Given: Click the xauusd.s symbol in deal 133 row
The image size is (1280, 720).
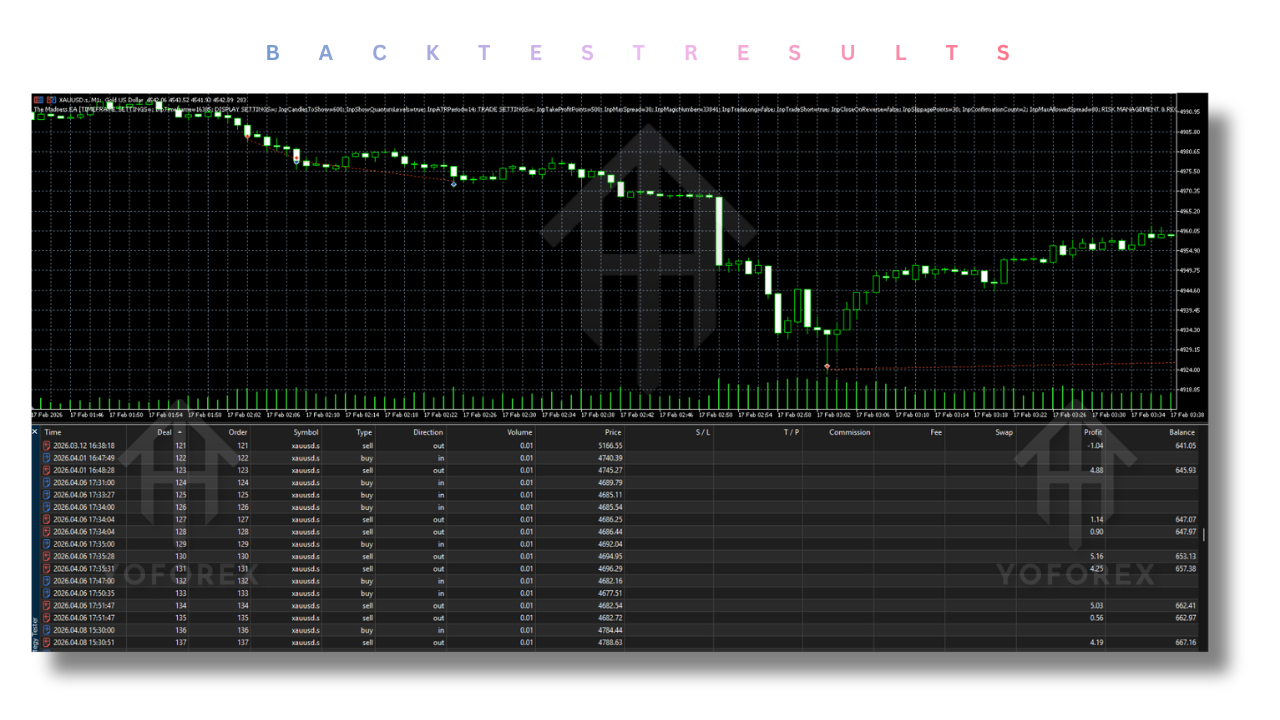Looking at the screenshot, I should tap(306, 593).
